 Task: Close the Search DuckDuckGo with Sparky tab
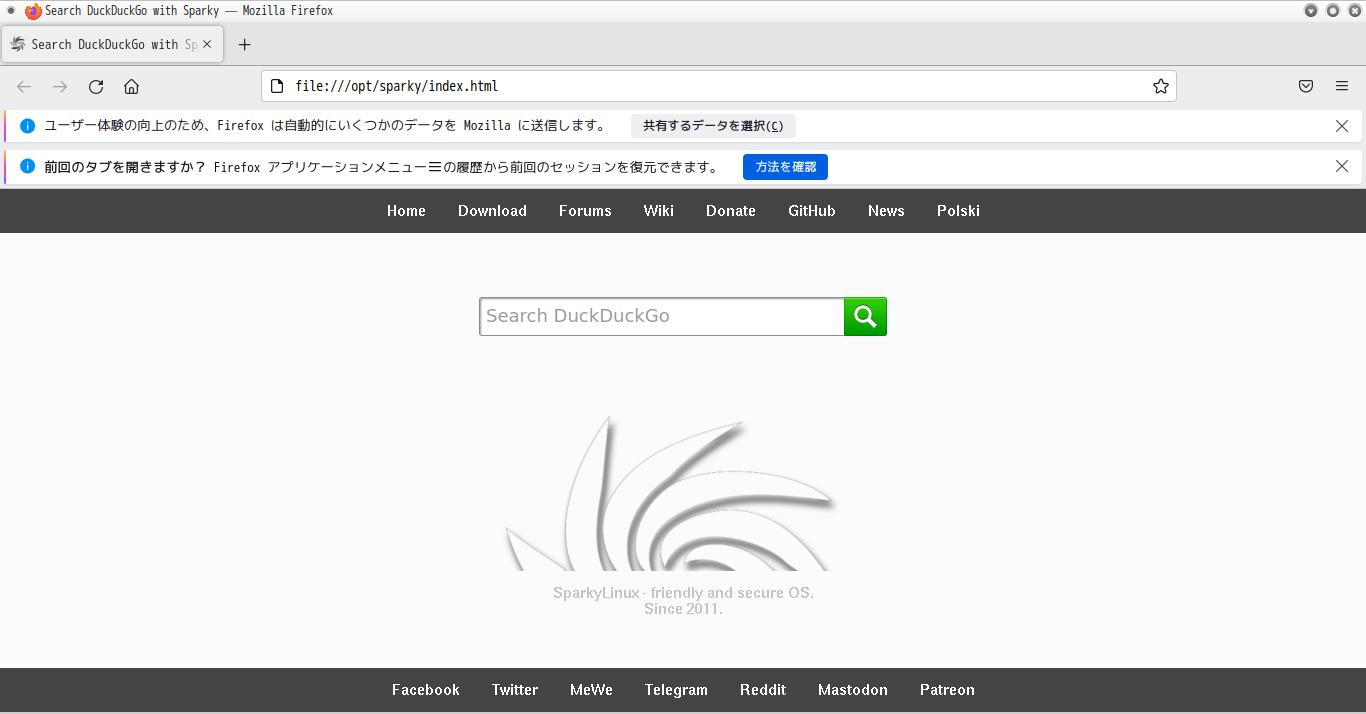(x=207, y=44)
